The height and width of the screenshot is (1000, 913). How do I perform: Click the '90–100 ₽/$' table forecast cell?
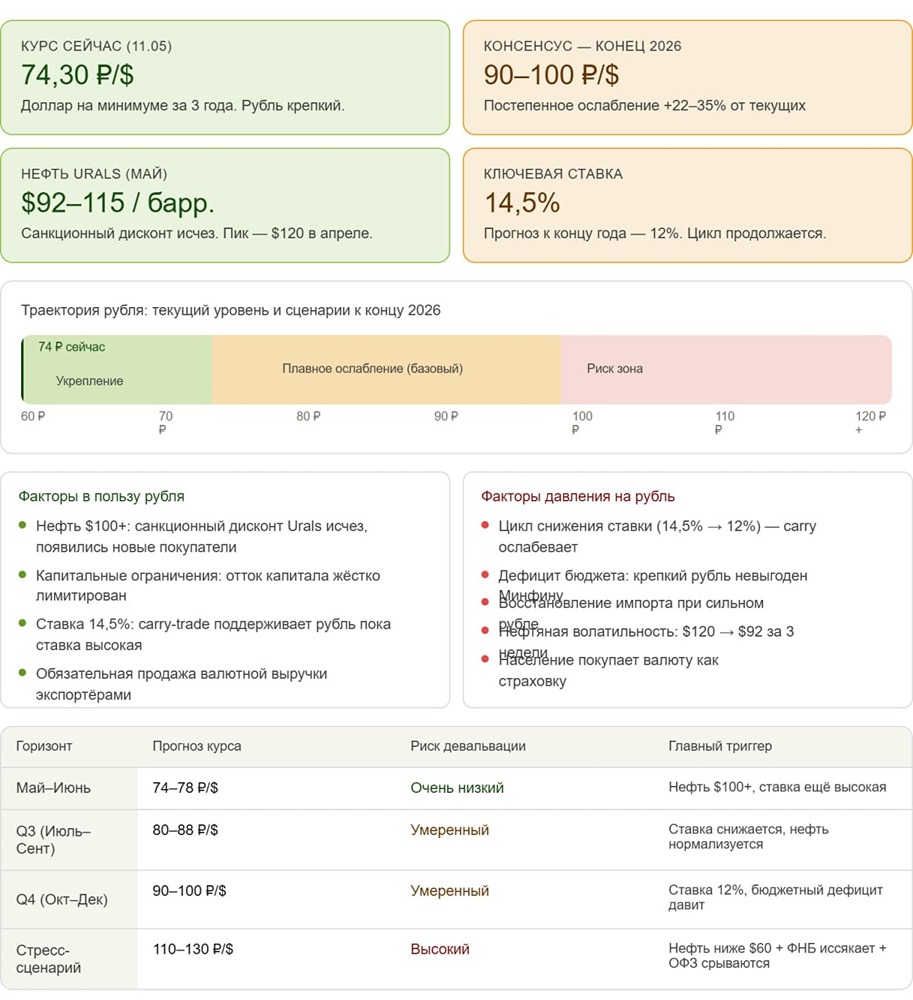tap(189, 890)
